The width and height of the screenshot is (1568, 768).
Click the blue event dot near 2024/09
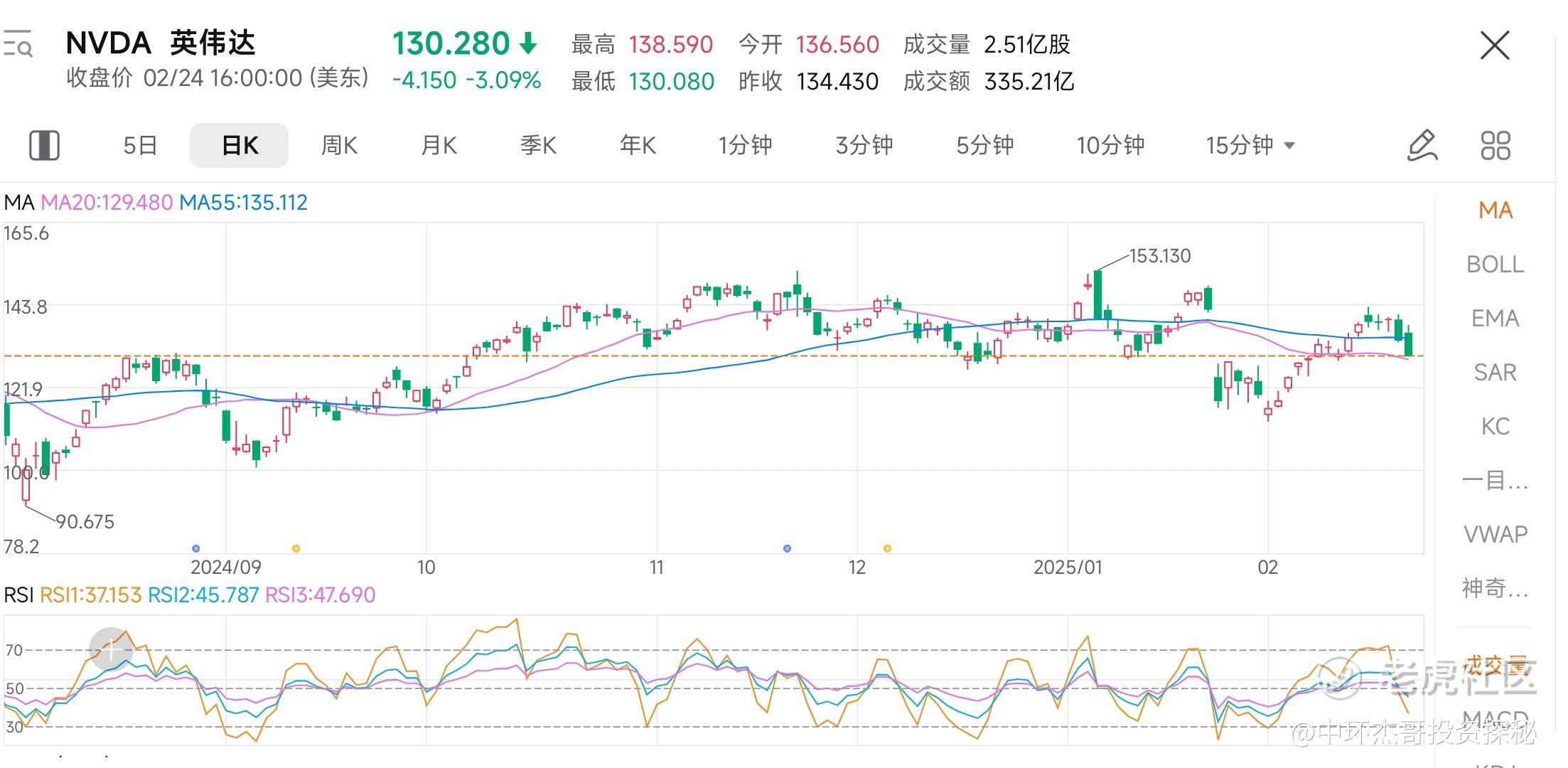pos(196,548)
